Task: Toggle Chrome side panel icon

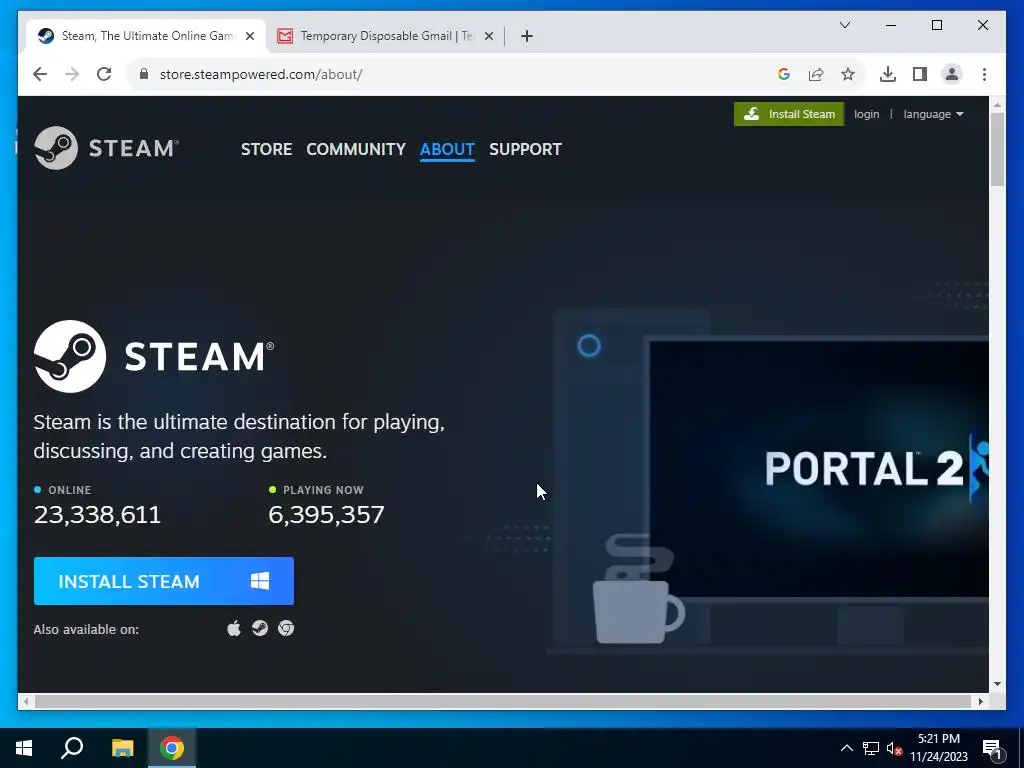Action: click(x=920, y=74)
